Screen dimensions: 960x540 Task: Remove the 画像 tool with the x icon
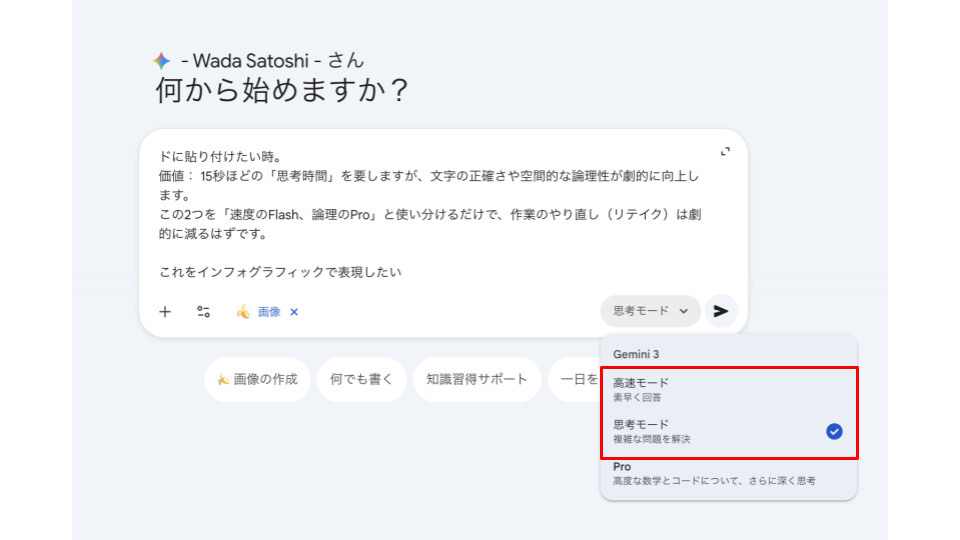pyautogui.click(x=294, y=312)
